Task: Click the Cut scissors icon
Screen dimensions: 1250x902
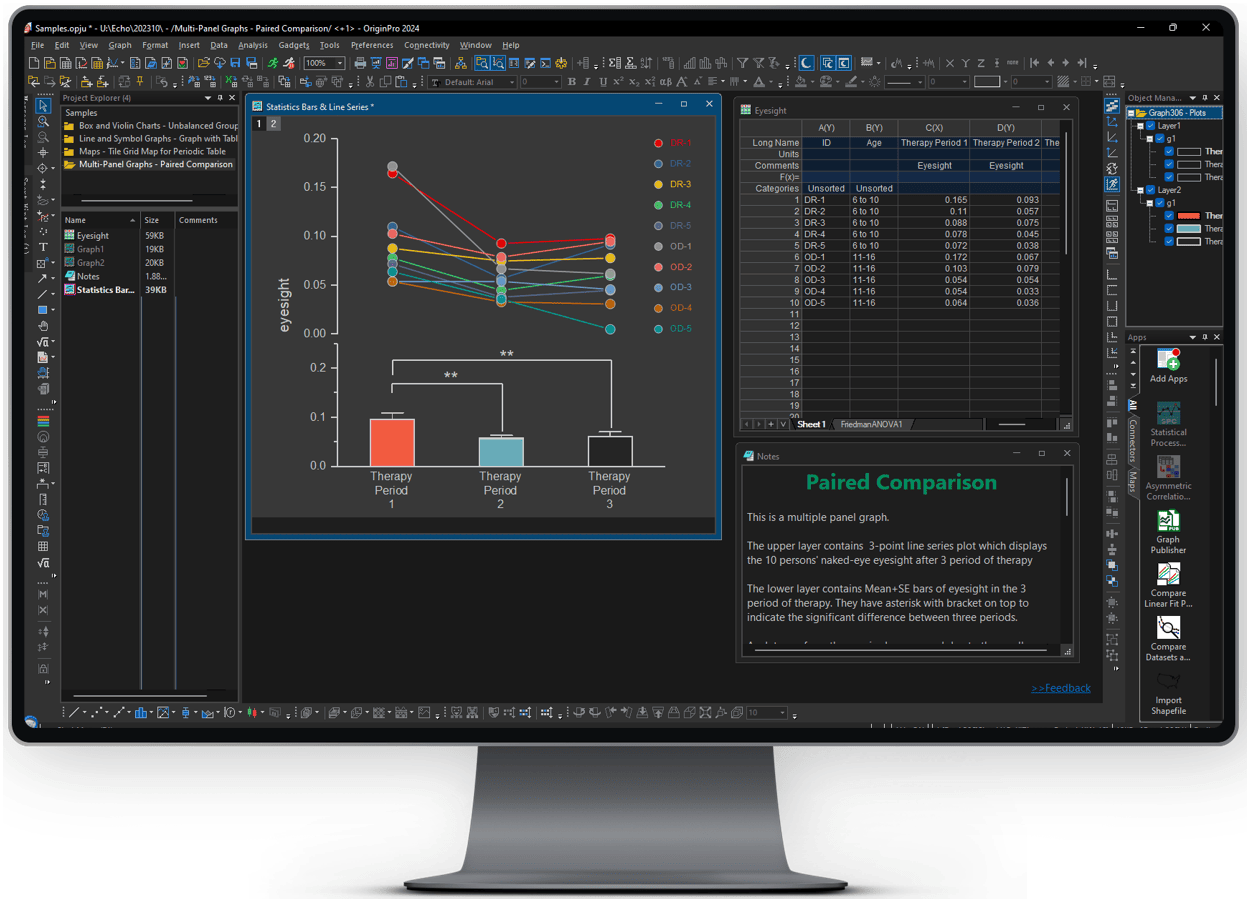Action: point(370,82)
